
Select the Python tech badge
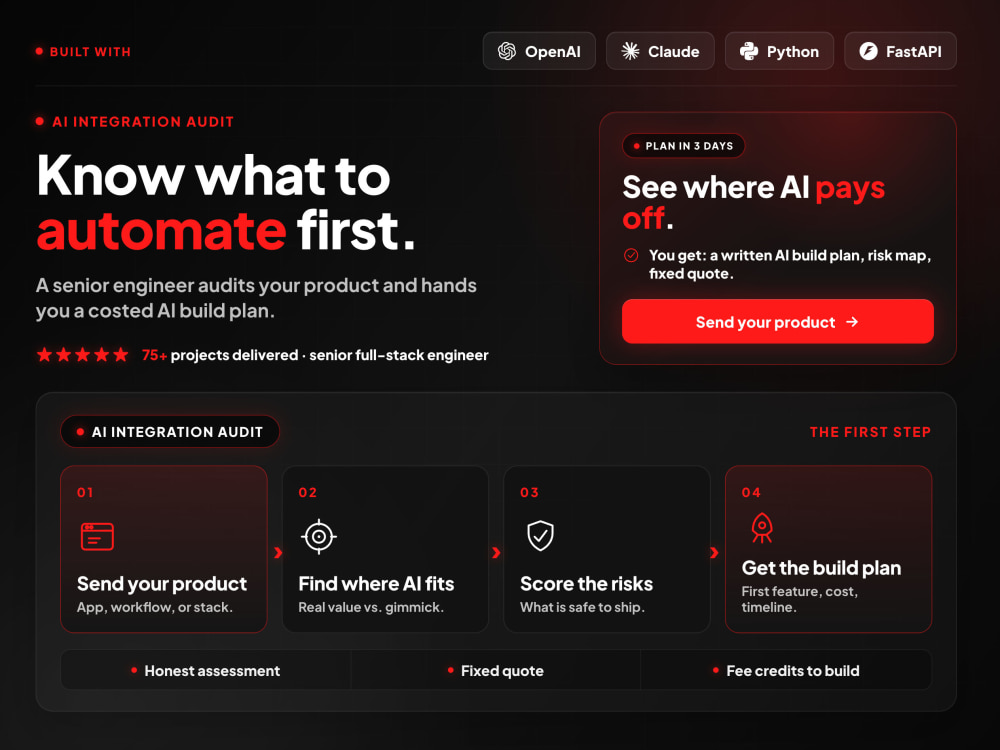coord(779,51)
